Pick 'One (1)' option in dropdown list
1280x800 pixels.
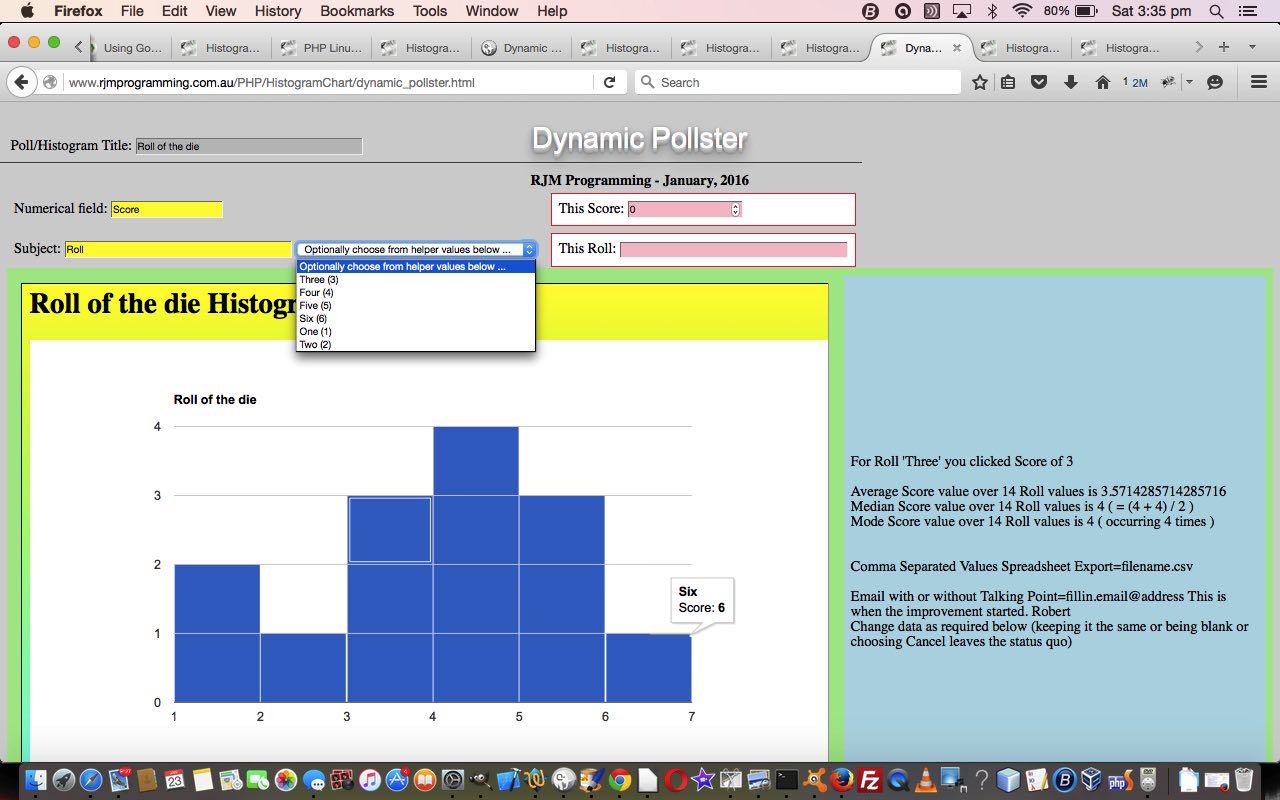coord(315,331)
